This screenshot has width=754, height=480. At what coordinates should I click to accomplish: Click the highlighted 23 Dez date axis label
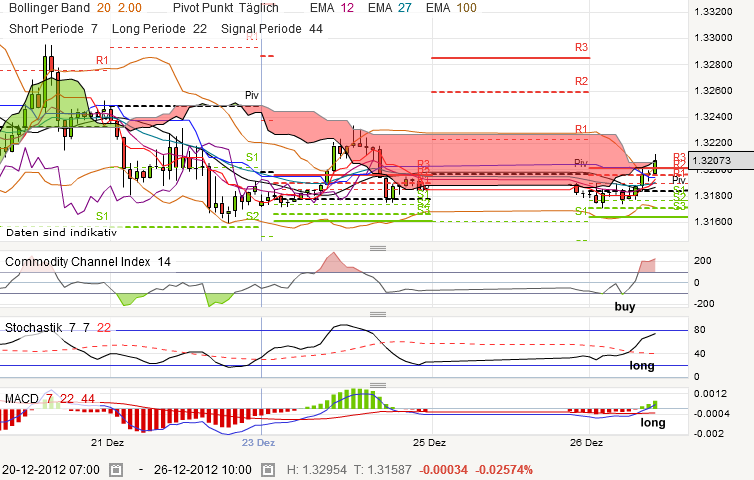258,442
